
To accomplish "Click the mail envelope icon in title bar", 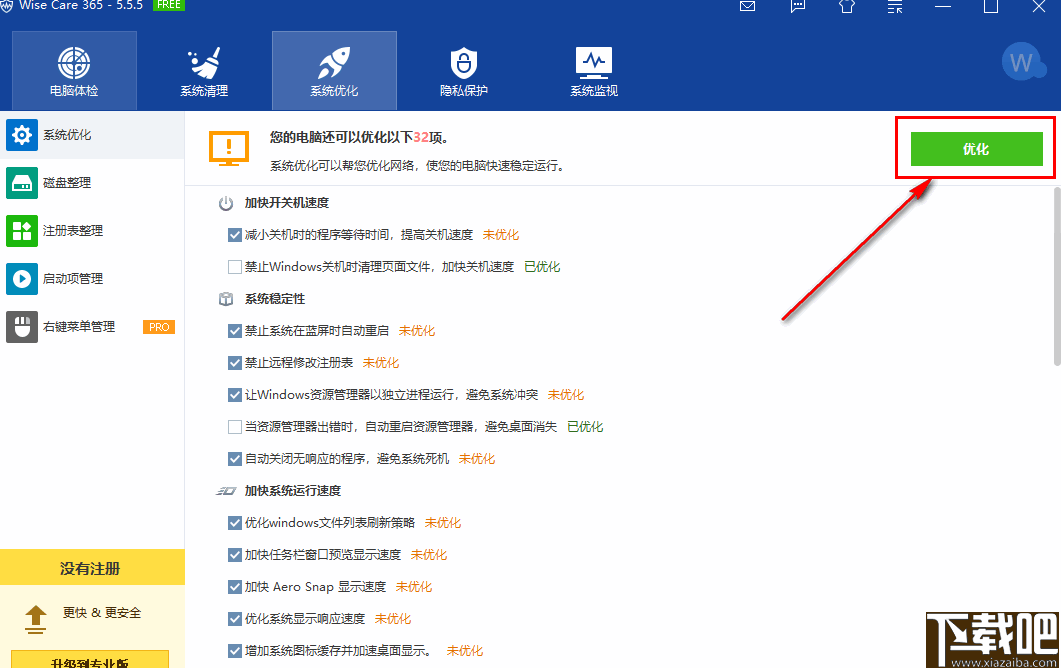I will (x=747, y=7).
